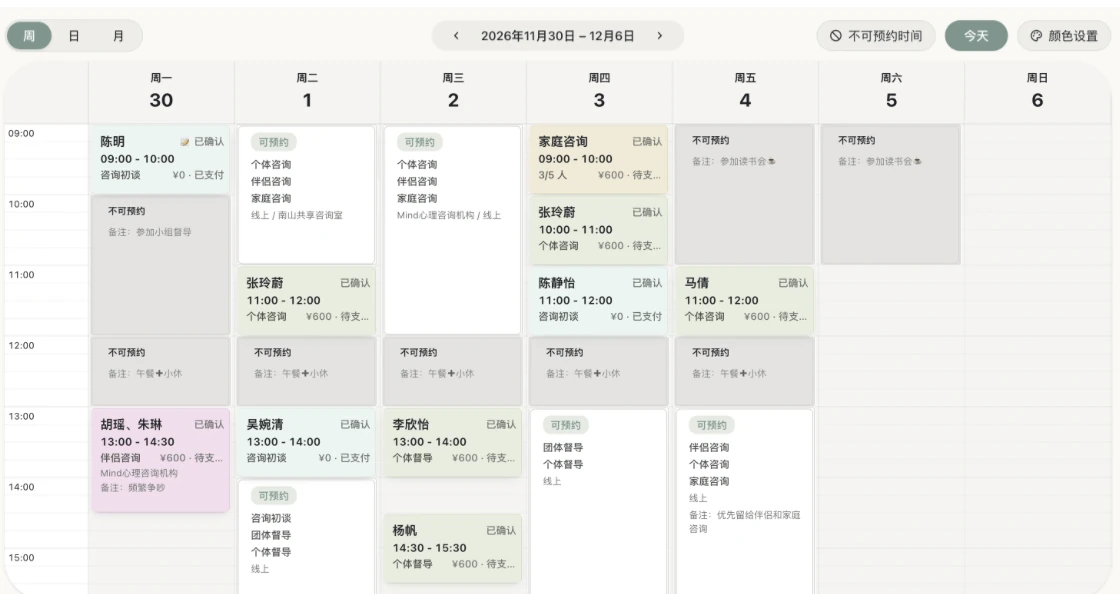The image size is (1120, 594).
Task: Open Saturday 不可预约 参加读书会 block
Action: [891, 195]
